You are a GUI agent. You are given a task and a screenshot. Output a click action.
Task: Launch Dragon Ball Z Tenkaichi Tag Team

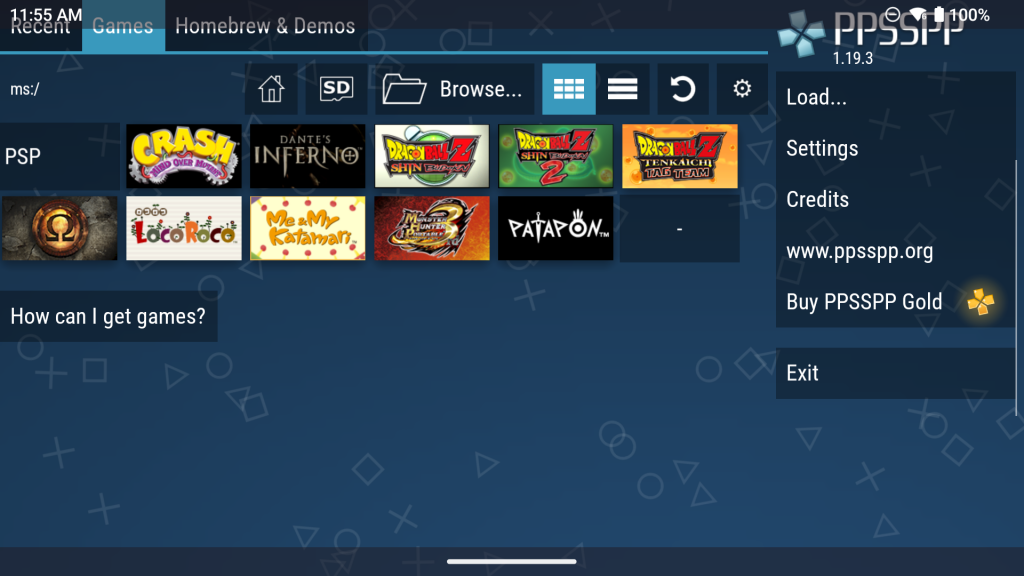tap(680, 156)
